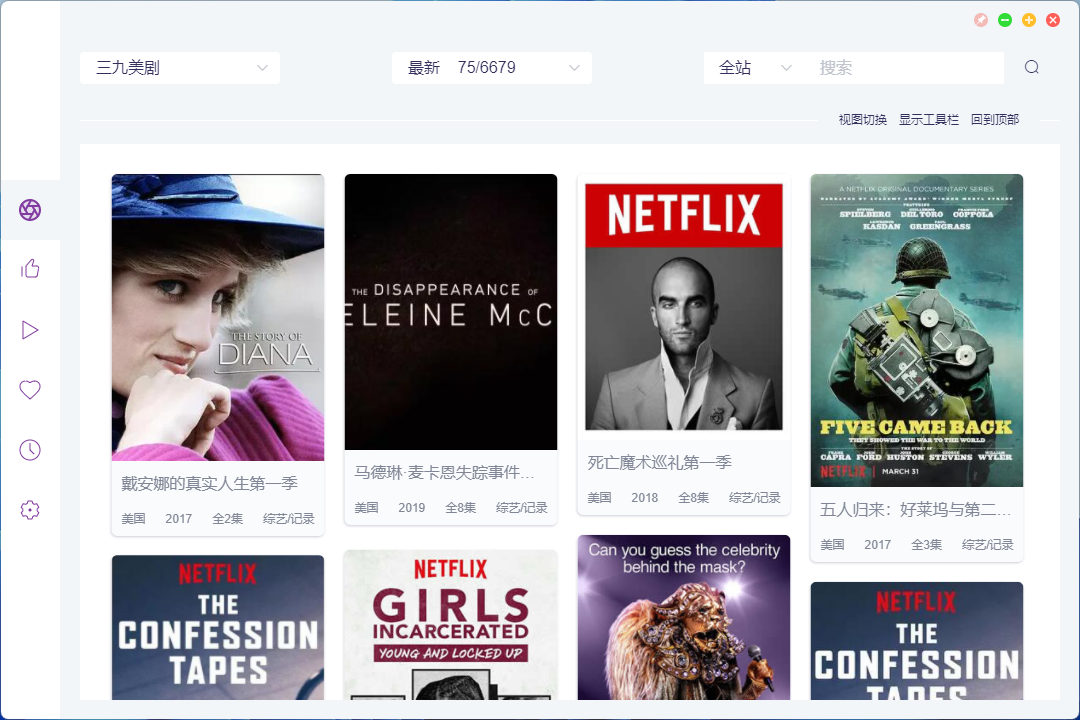
Task: Click 全2集 under the Diana card
Action: (x=227, y=519)
